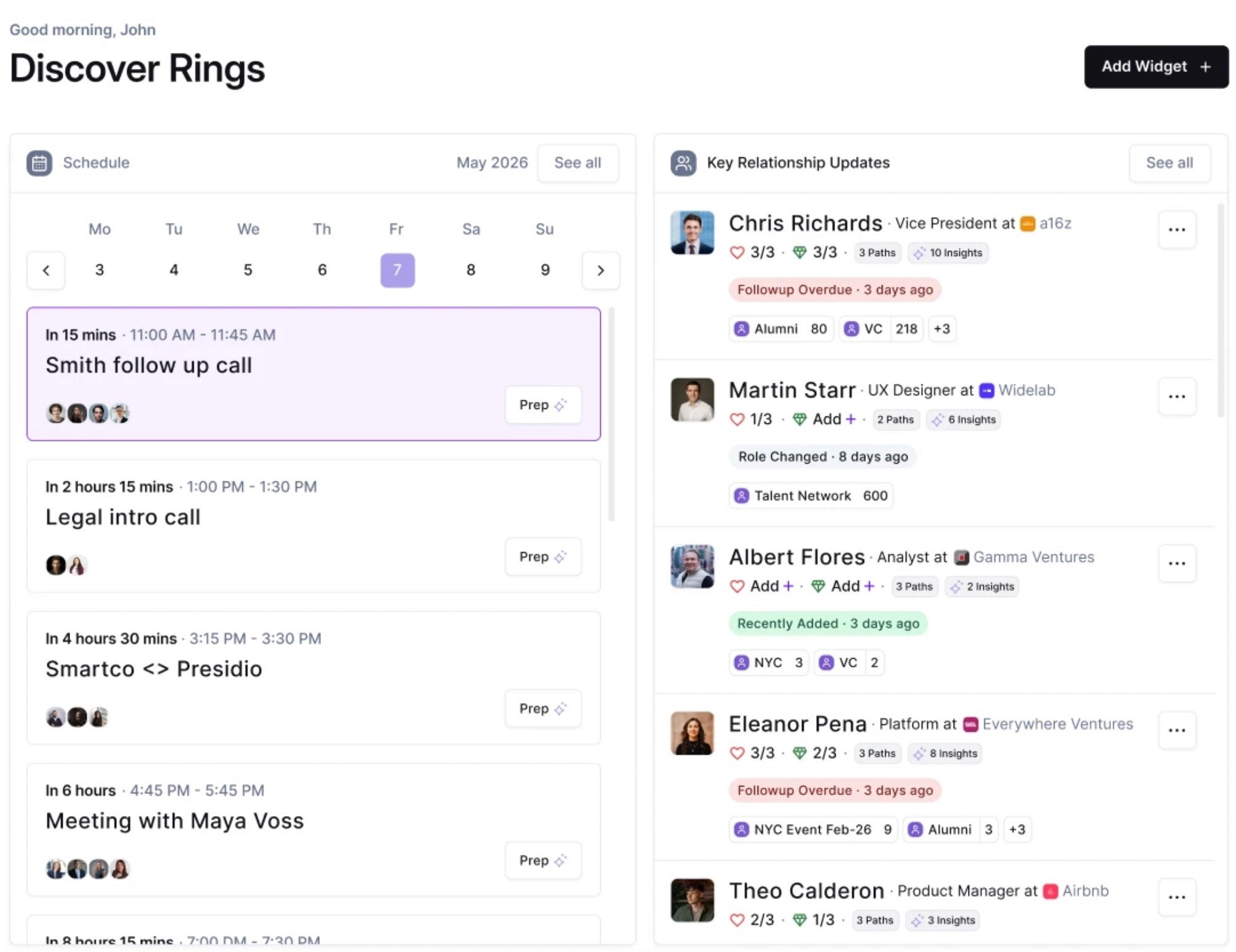Click Albert Flores profile photo
Viewport: 1236px width, 952px height.
tap(692, 566)
